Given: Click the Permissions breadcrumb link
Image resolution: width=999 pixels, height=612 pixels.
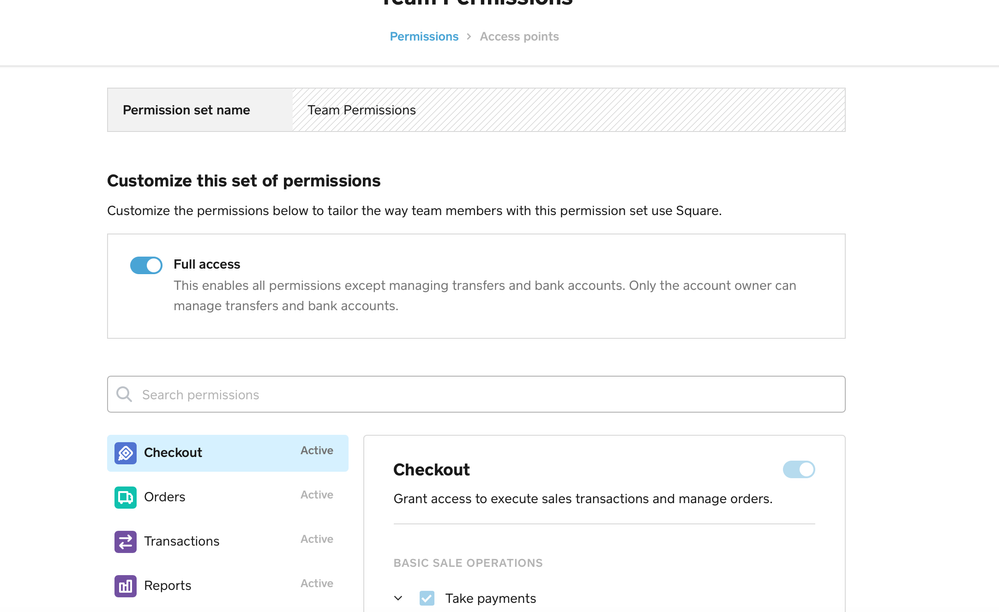Looking at the screenshot, I should point(424,37).
